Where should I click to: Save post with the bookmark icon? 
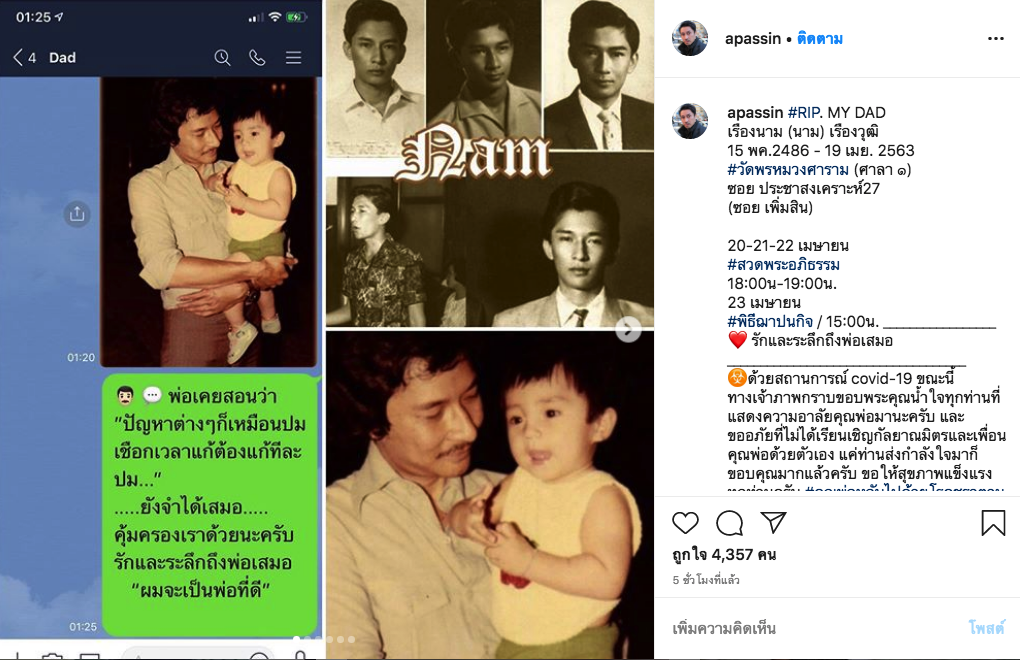(993, 523)
